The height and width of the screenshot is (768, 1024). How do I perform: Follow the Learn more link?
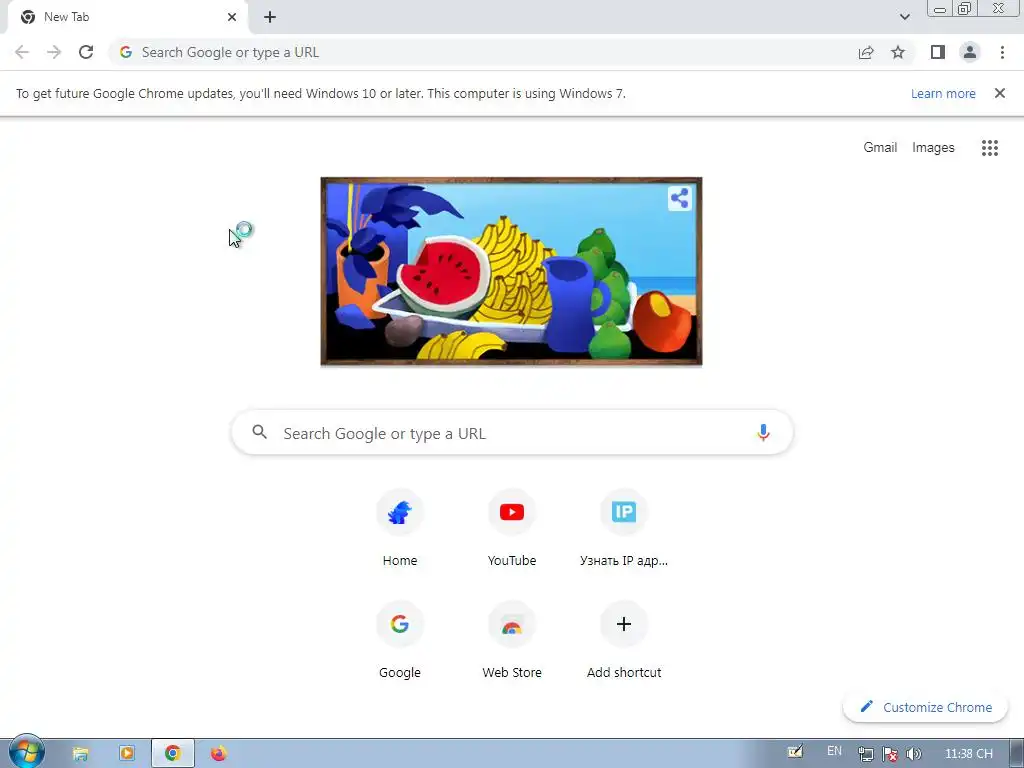943,93
